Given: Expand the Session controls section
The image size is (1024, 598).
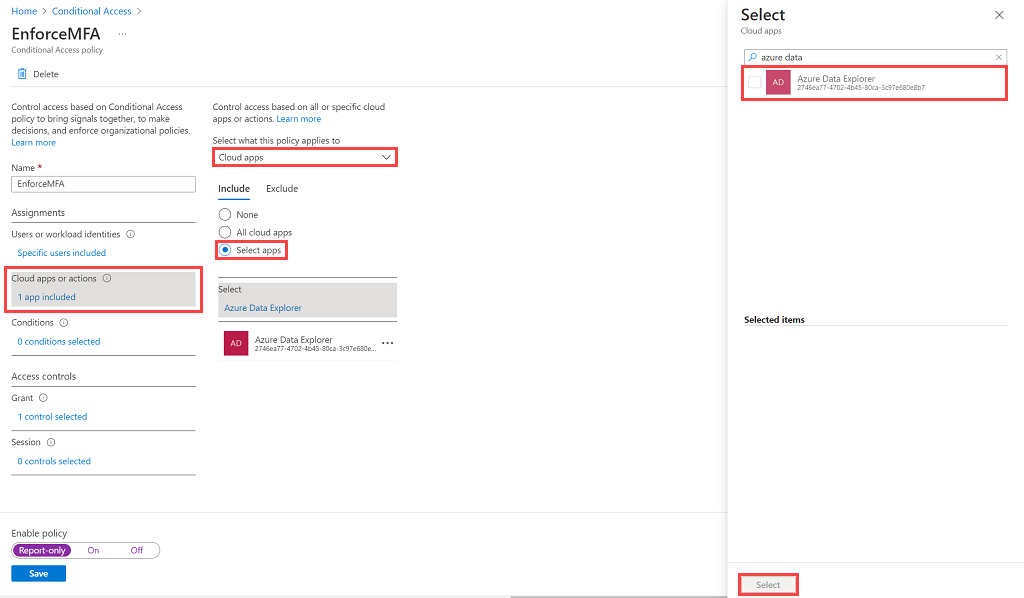Looking at the screenshot, I should (x=54, y=460).
